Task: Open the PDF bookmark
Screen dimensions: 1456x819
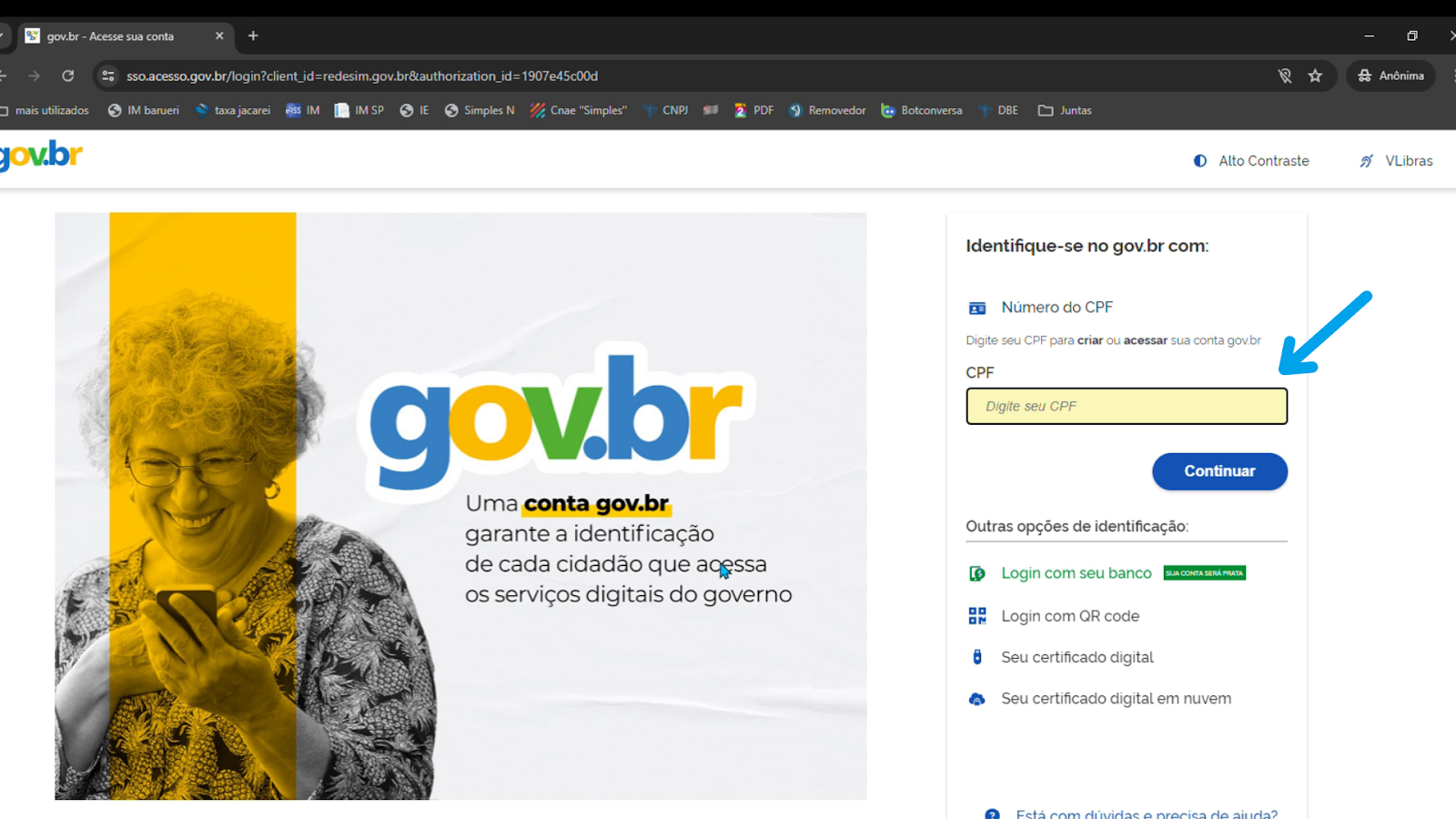Action: tap(753, 110)
